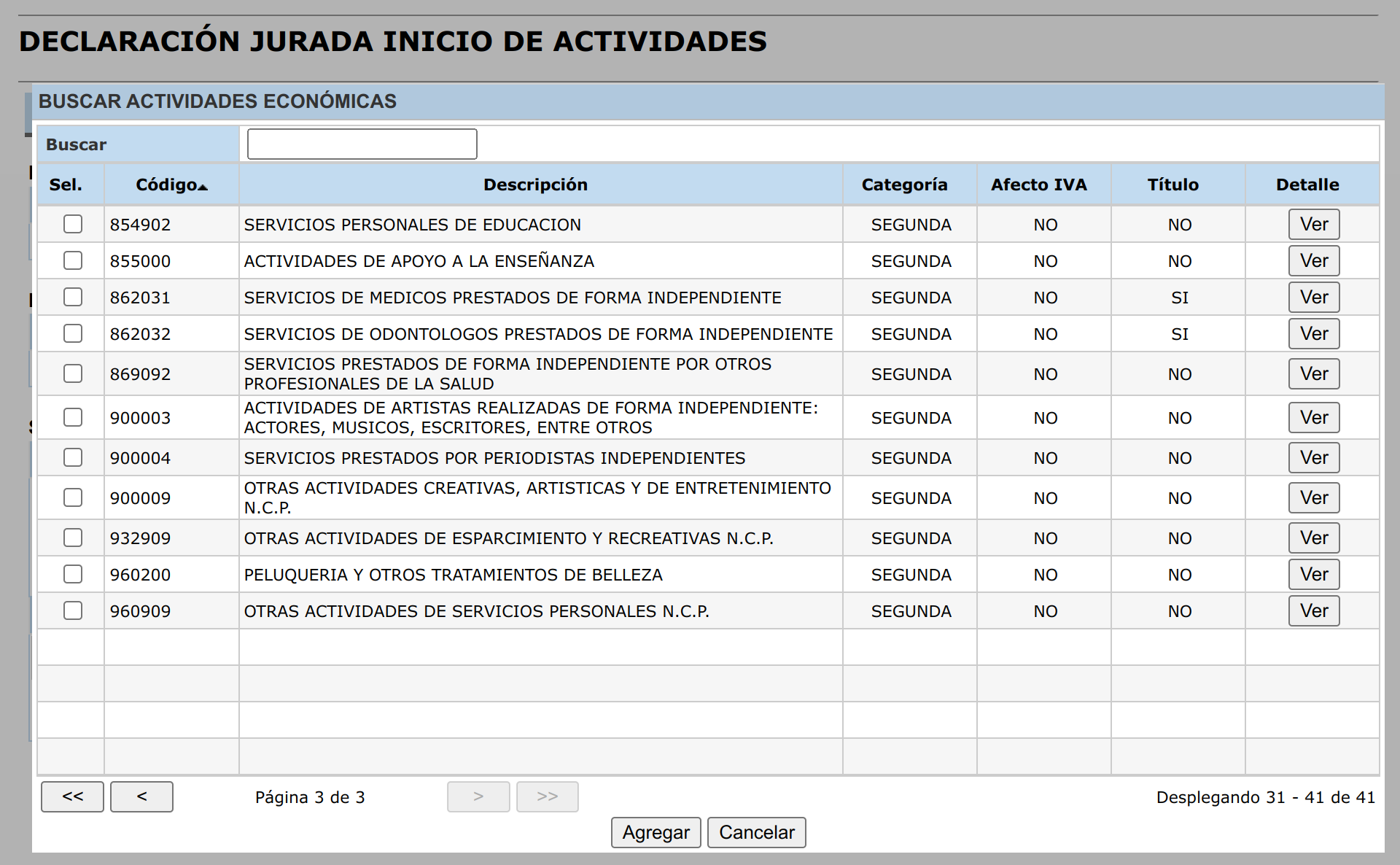
Task: Check the periodistas independientes row 900004
Action: (73, 457)
